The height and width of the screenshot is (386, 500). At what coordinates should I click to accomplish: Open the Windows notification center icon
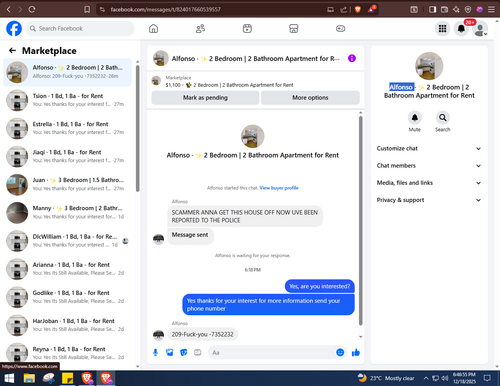point(487,378)
